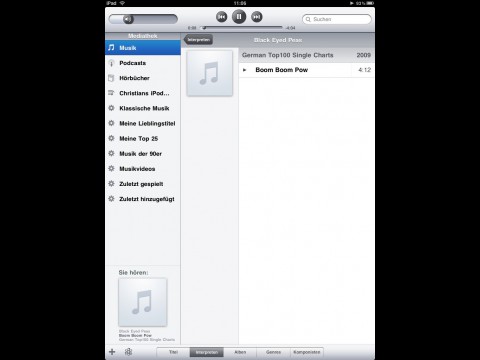
Task: Open the Klassische Musik smart playlist
Action: (x=143, y=108)
